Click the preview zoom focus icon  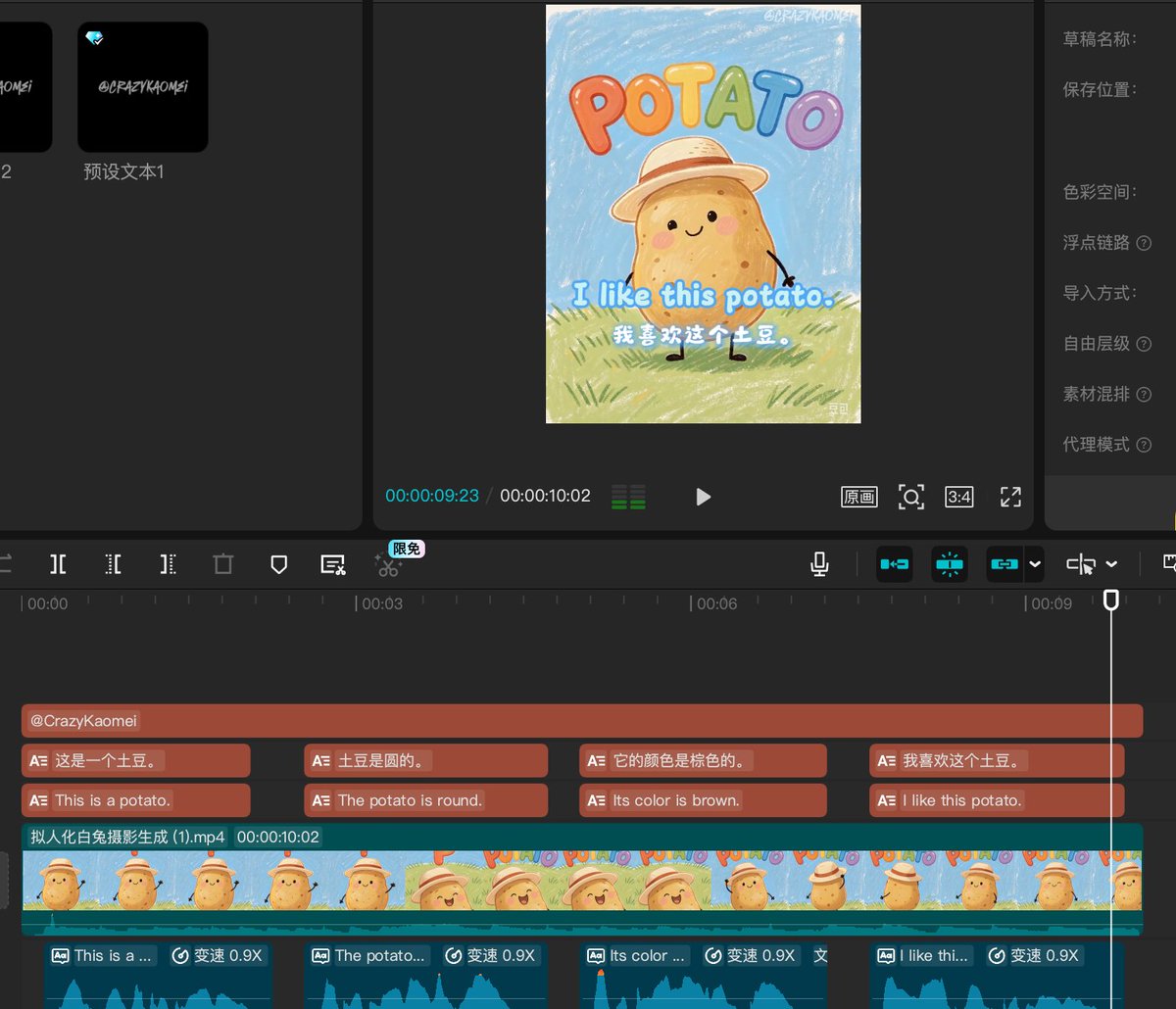pos(911,497)
